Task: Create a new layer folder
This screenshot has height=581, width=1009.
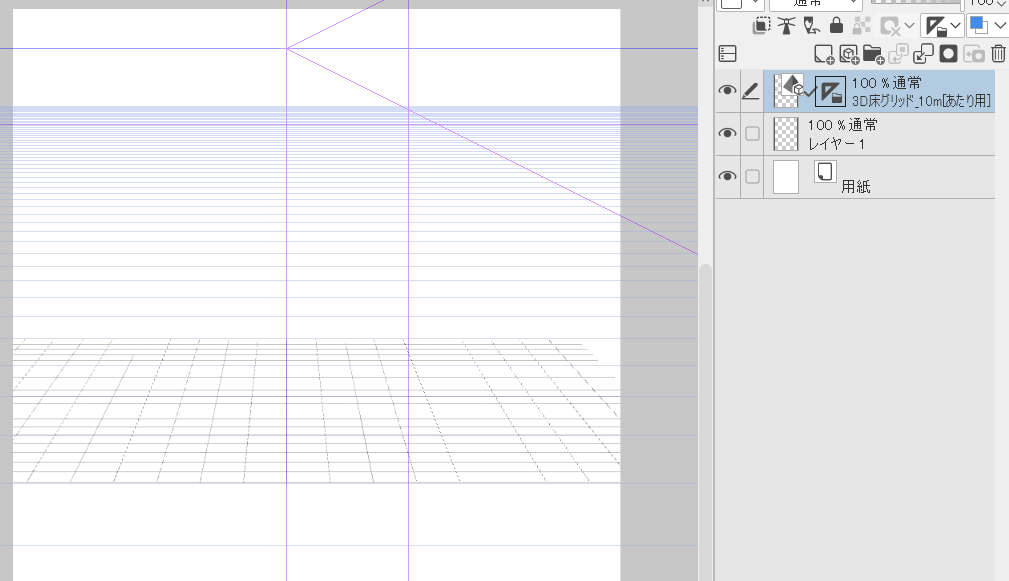Action: tap(872, 54)
